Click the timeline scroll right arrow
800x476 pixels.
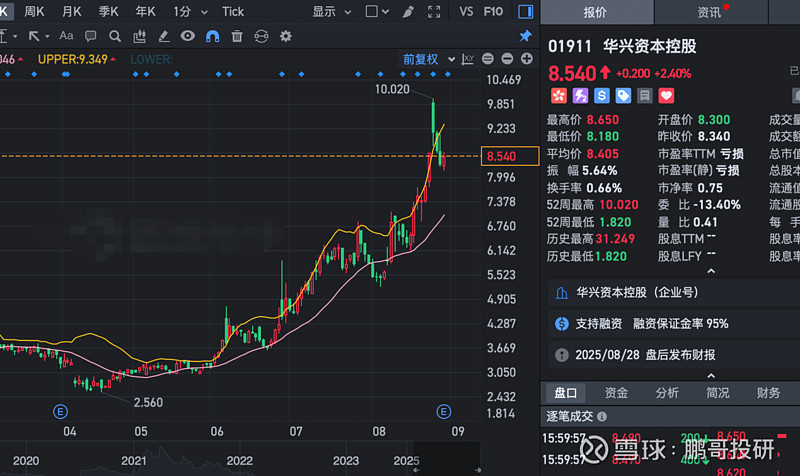(x=478, y=470)
